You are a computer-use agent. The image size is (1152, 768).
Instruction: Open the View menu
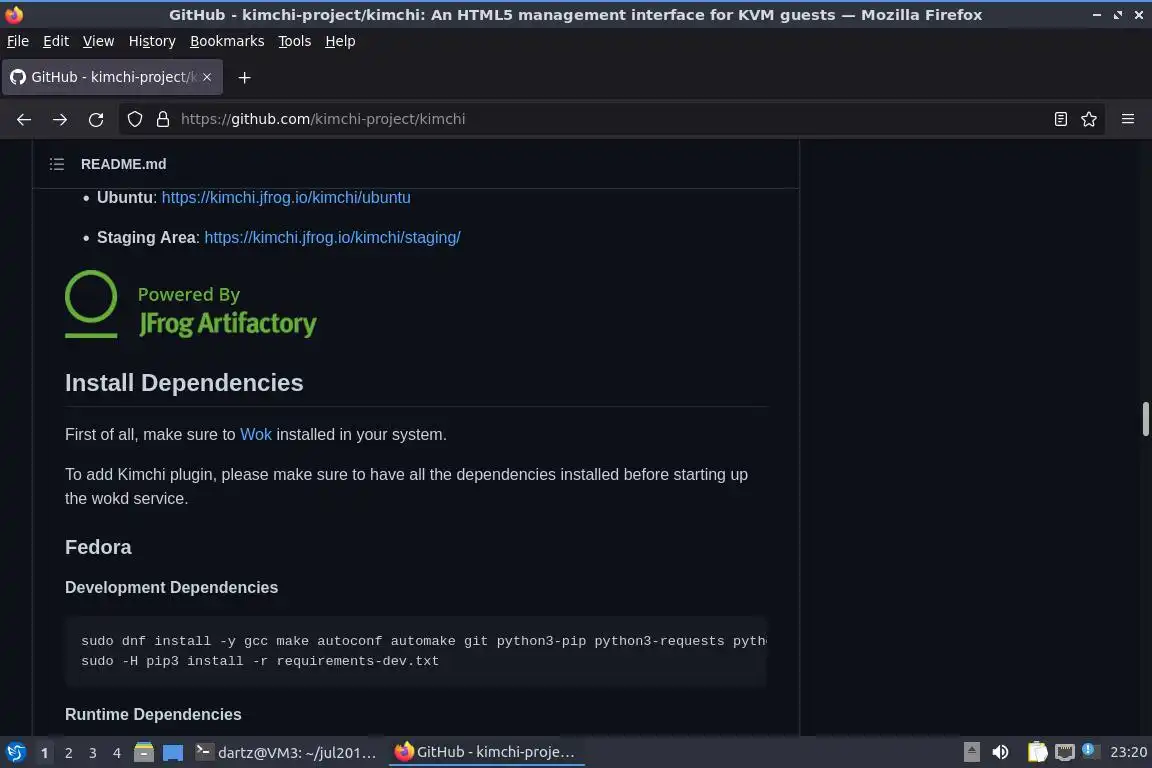(98, 41)
